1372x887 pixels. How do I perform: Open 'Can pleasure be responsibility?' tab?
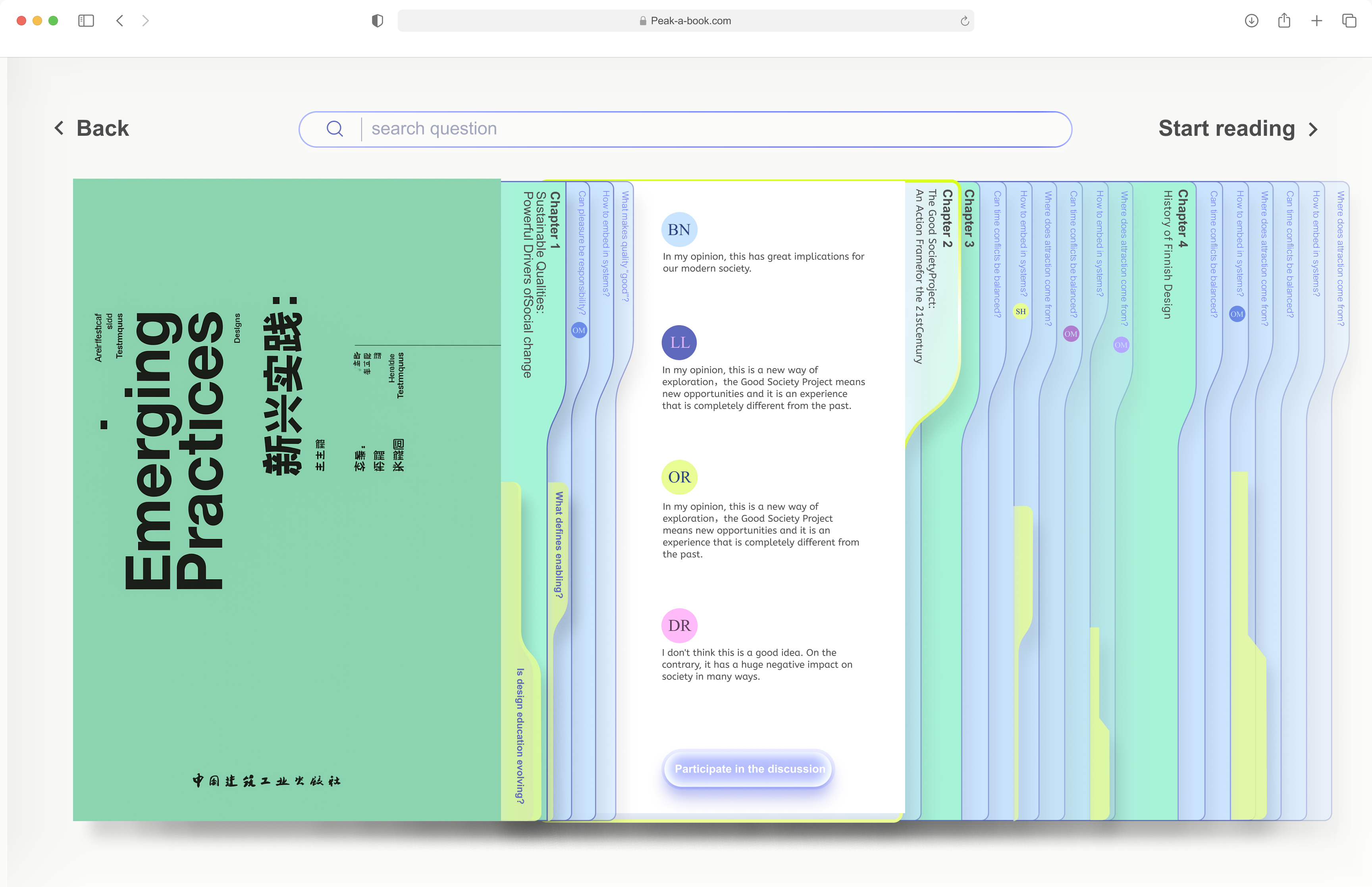[x=582, y=253]
